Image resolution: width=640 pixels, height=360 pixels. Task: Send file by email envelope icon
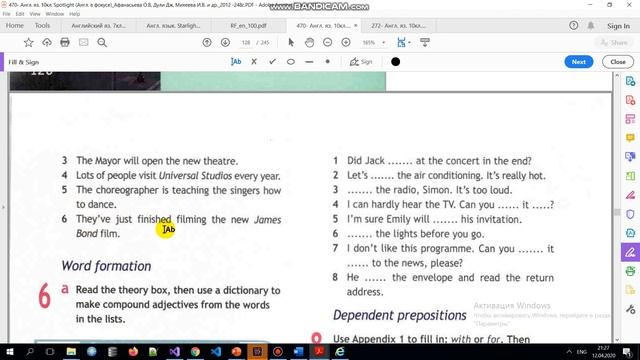click(84, 42)
